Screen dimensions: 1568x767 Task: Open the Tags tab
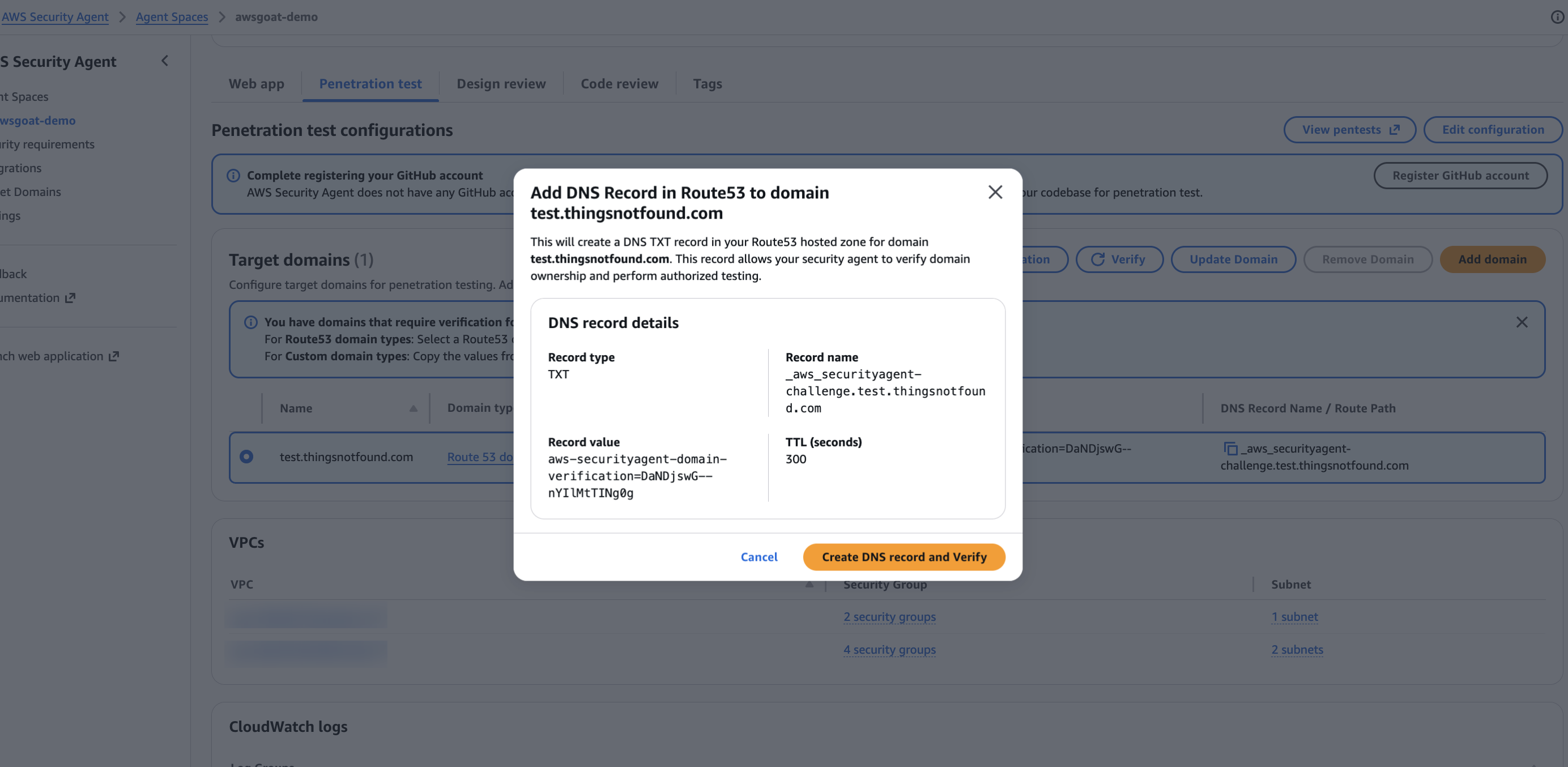[708, 83]
